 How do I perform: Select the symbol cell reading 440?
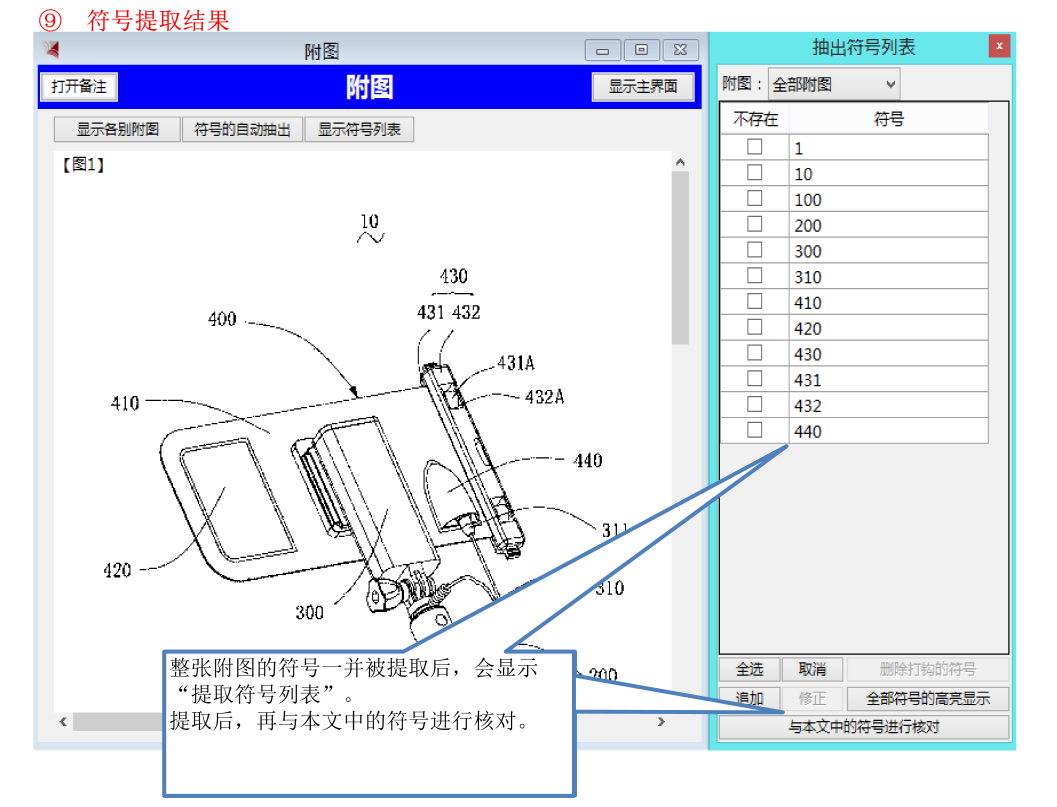888,431
